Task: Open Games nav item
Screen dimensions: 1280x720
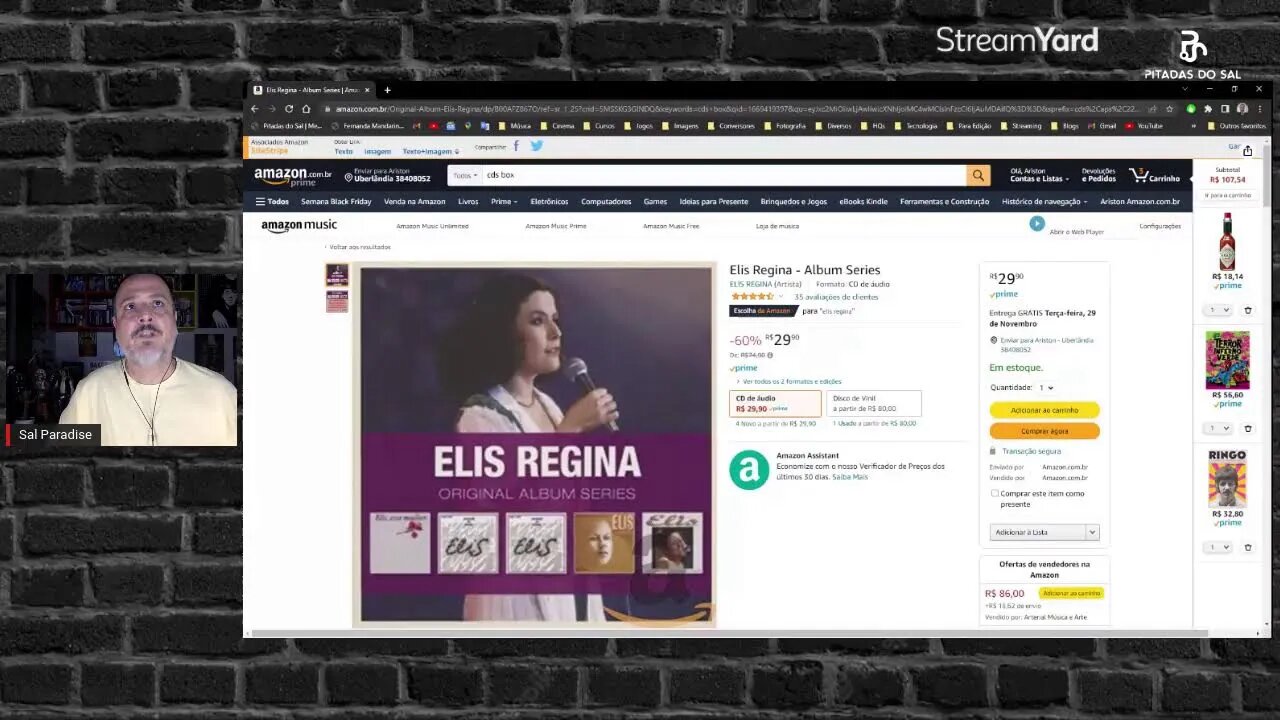Action: pyautogui.click(x=655, y=201)
